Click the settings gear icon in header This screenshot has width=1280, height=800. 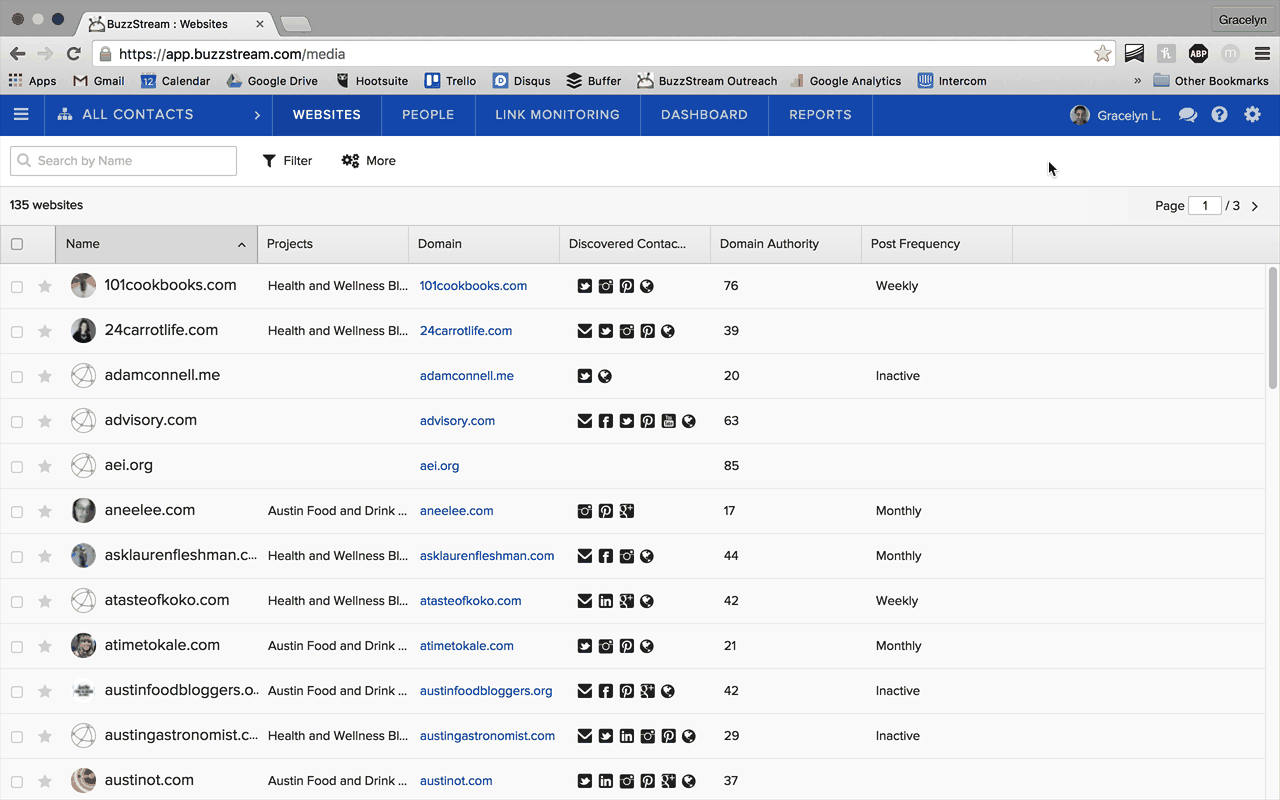pos(1252,115)
